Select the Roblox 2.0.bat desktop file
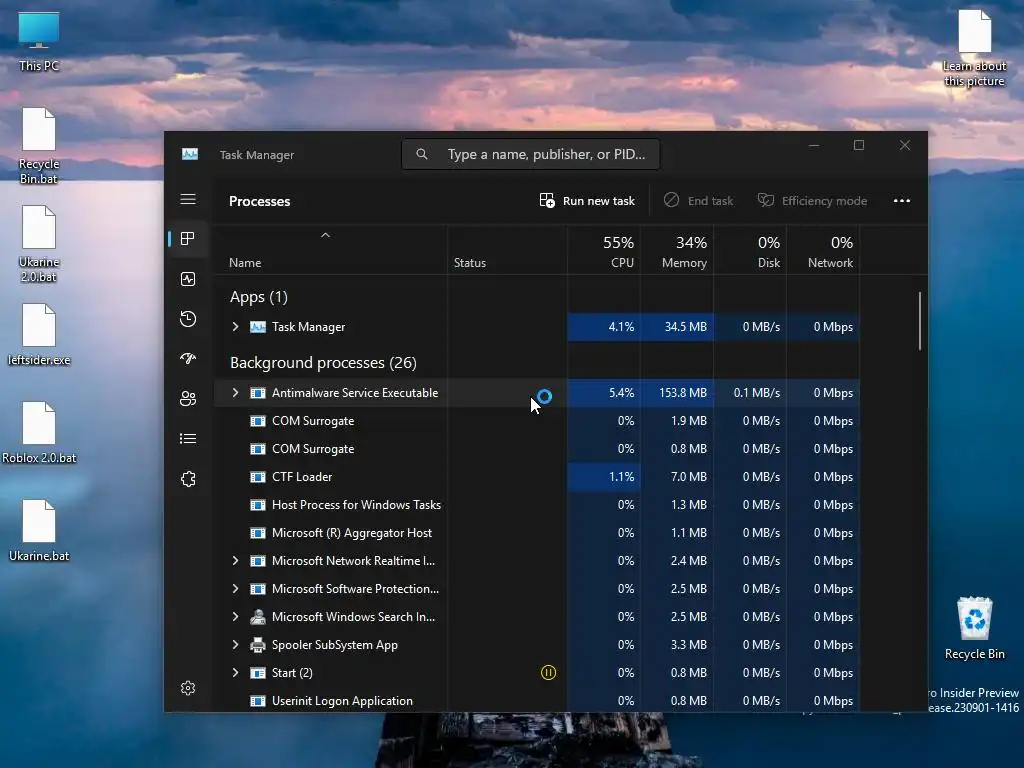Image resolution: width=1024 pixels, height=768 pixels. tap(39, 432)
